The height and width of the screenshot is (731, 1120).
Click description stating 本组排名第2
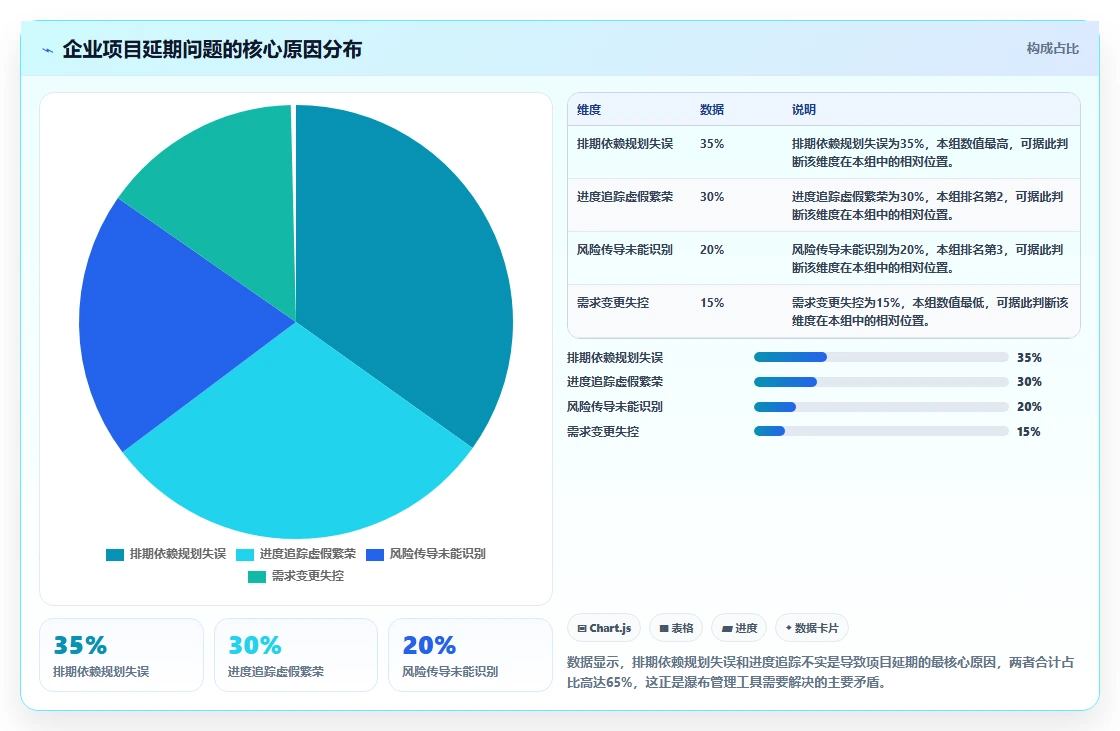[x=927, y=206]
